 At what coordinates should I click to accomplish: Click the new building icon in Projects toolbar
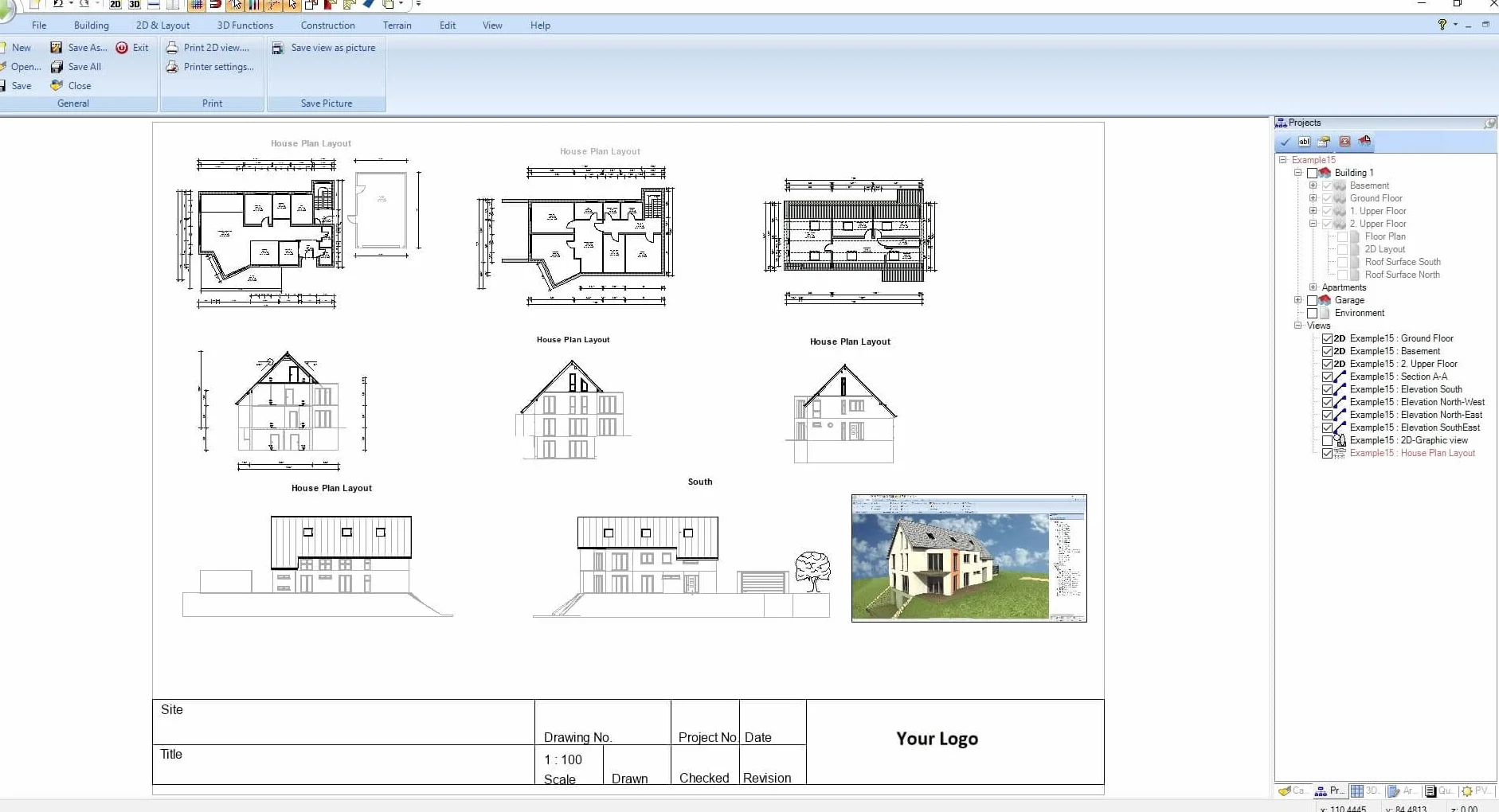[1364, 142]
